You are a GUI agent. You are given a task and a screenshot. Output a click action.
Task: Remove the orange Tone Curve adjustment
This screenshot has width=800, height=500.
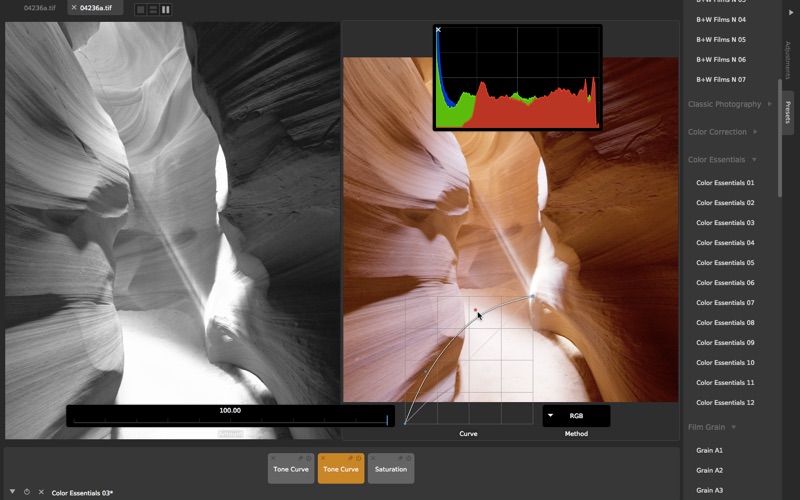pos(322,458)
